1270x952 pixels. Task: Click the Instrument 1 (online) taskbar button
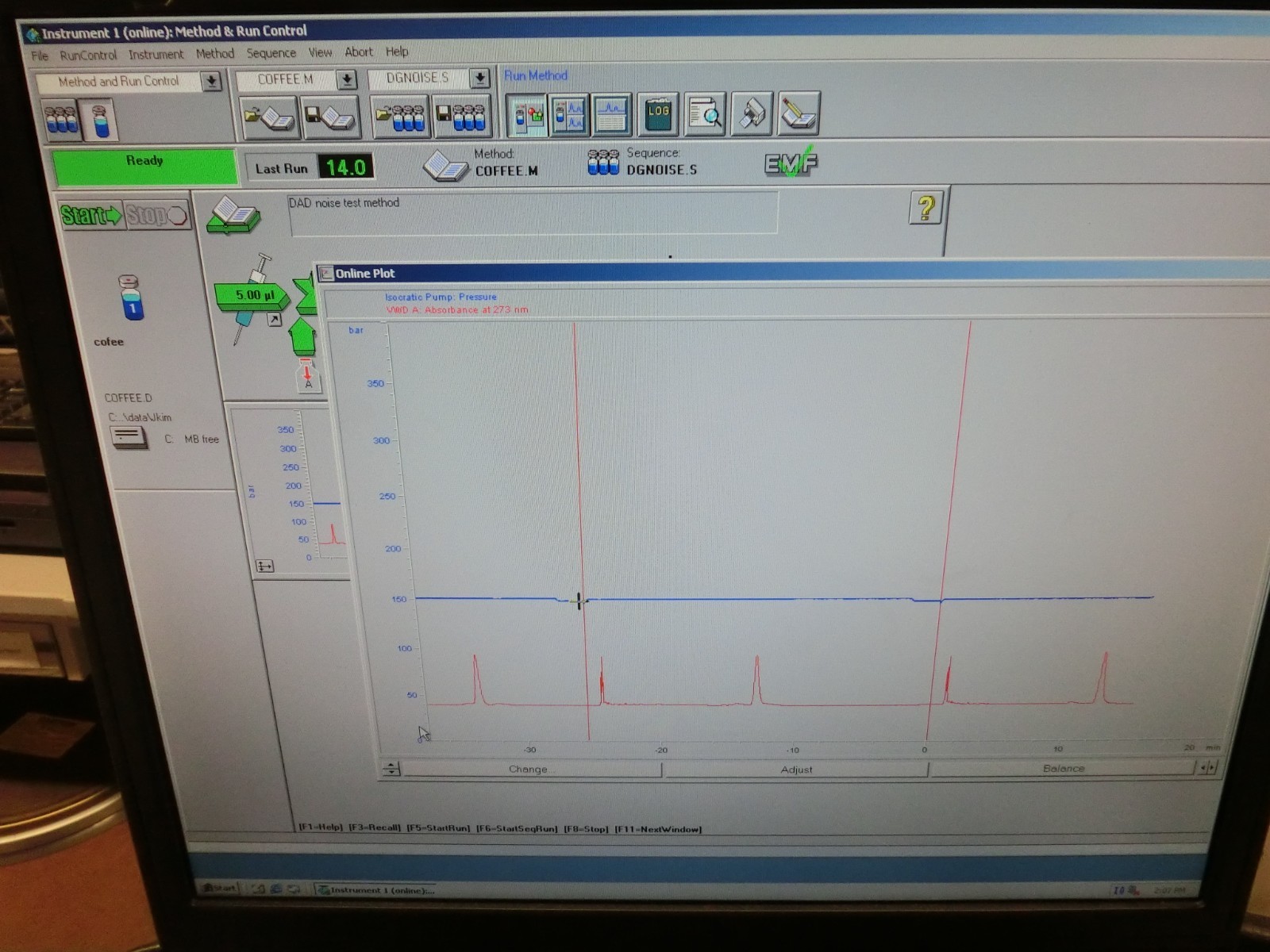pos(377,889)
